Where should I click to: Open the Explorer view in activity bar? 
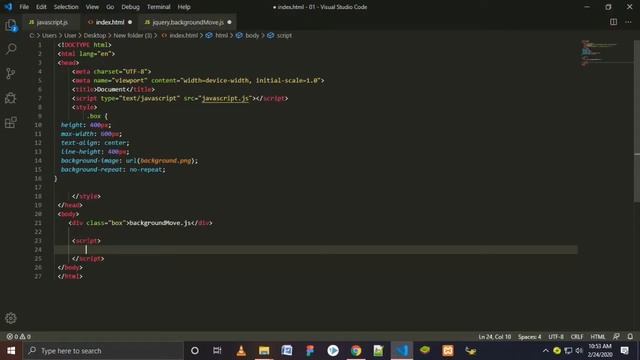pyautogui.click(x=11, y=26)
